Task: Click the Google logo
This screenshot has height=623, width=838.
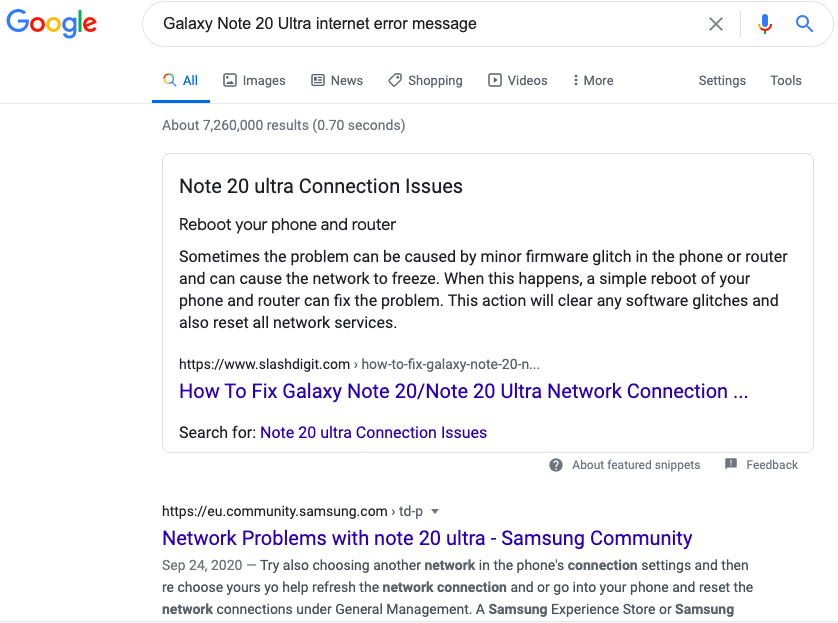Action: pos(52,24)
